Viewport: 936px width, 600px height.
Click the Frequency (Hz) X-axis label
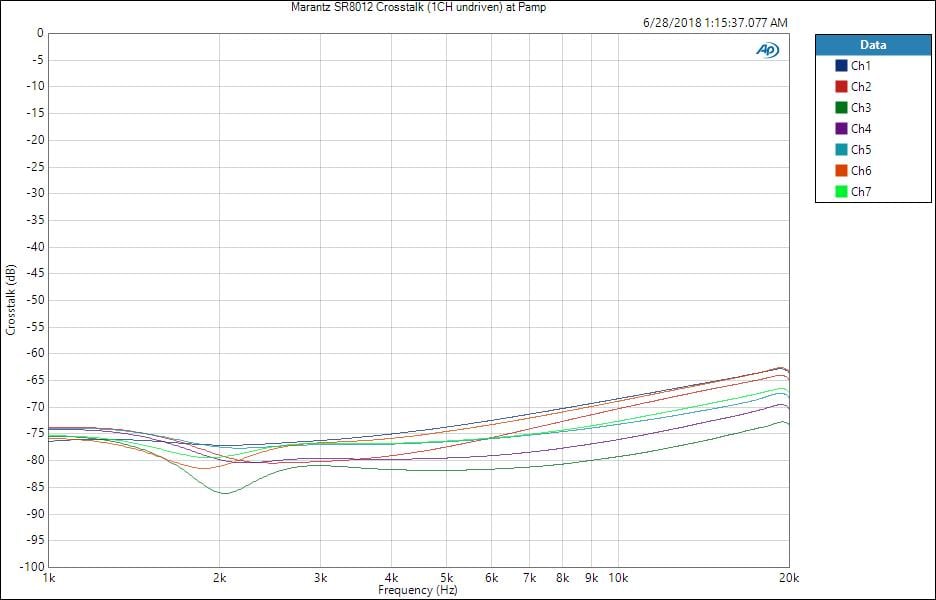418,591
